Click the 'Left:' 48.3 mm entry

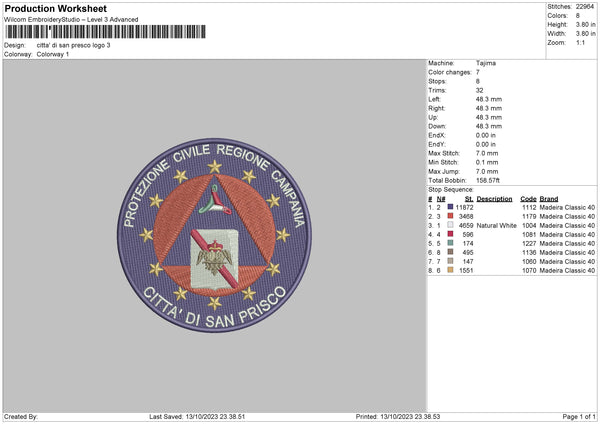coord(489,99)
